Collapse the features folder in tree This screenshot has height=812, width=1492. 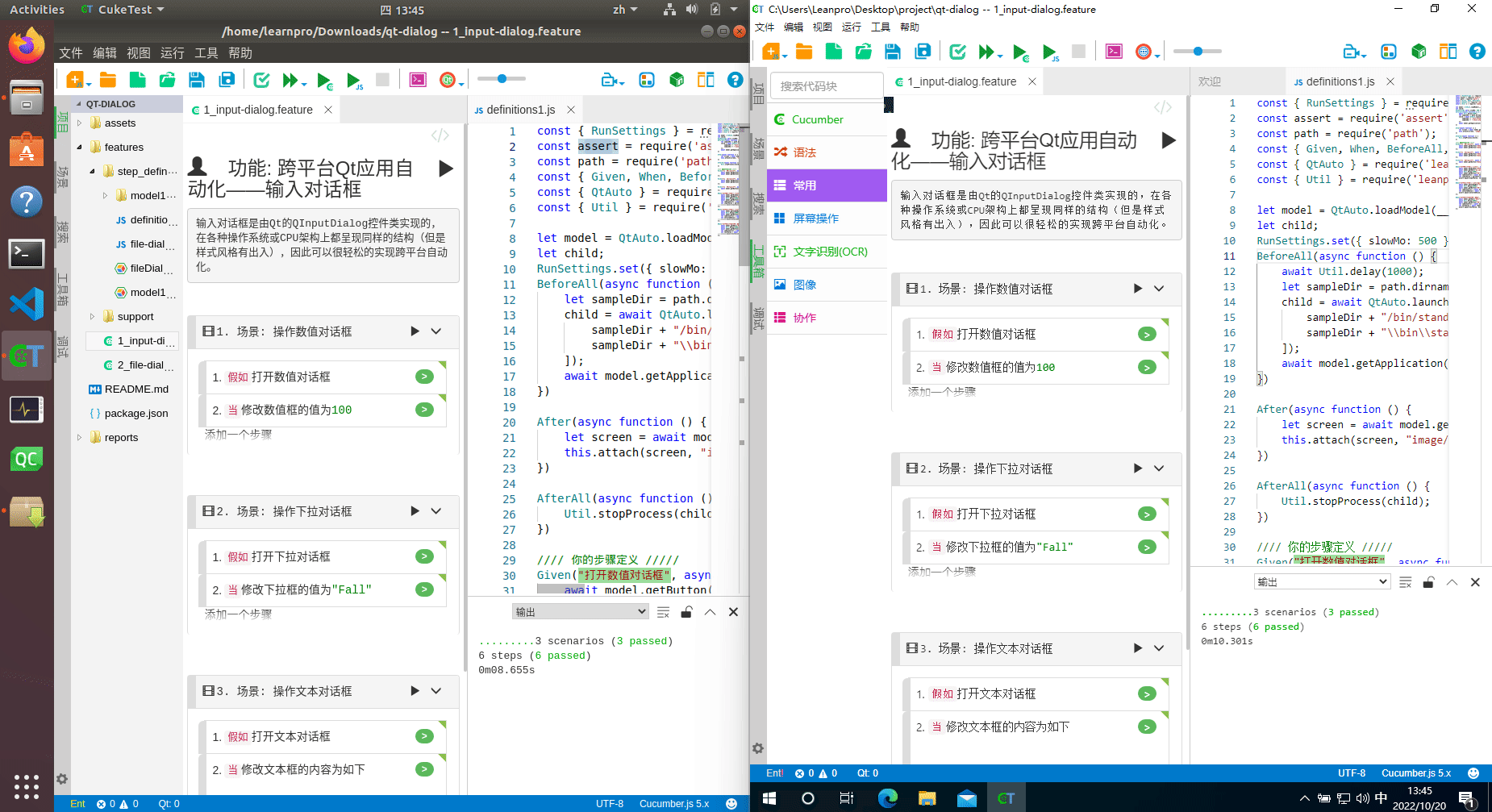coord(79,148)
